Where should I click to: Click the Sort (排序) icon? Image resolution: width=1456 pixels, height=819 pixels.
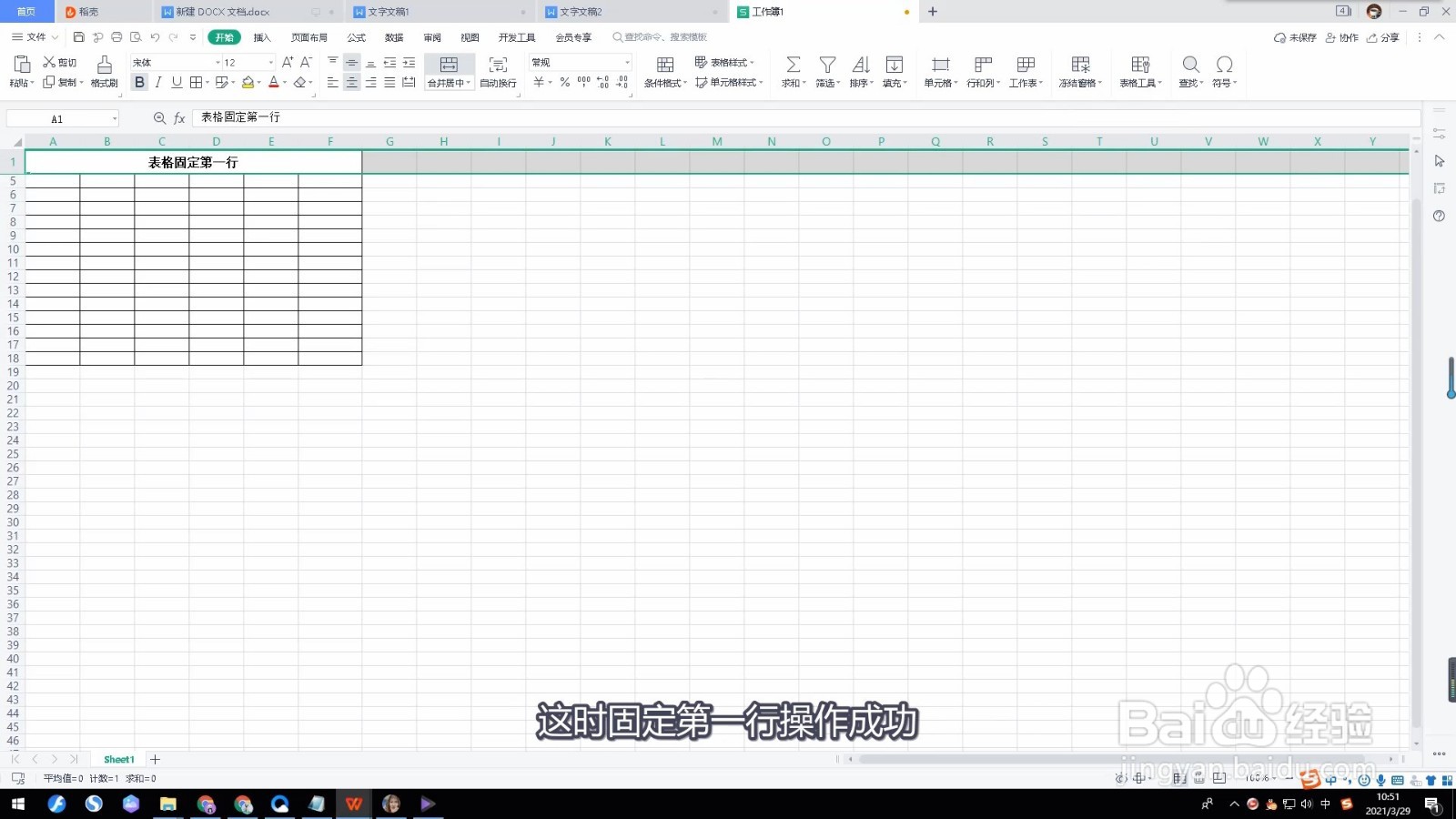[x=861, y=65]
